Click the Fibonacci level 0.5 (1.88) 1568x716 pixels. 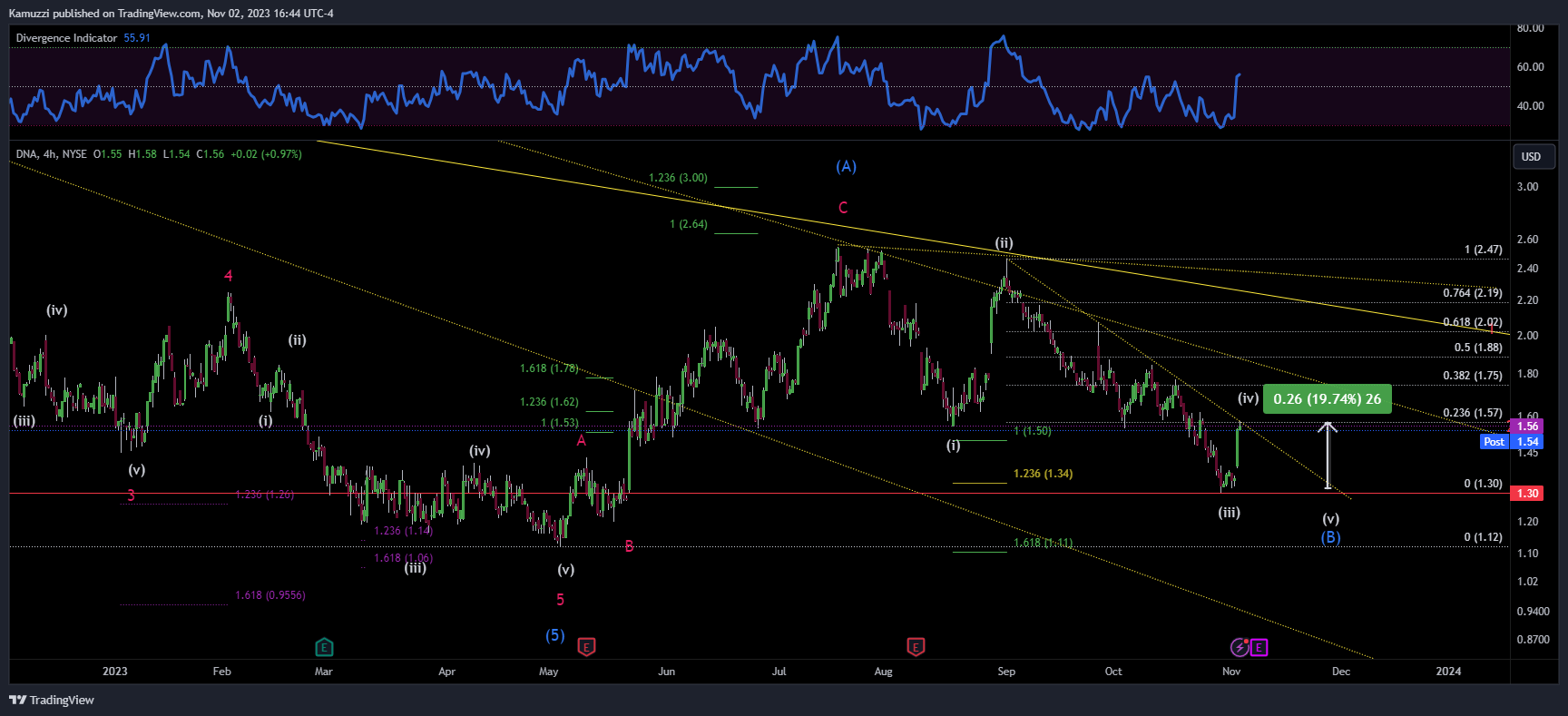pyautogui.click(x=1478, y=348)
